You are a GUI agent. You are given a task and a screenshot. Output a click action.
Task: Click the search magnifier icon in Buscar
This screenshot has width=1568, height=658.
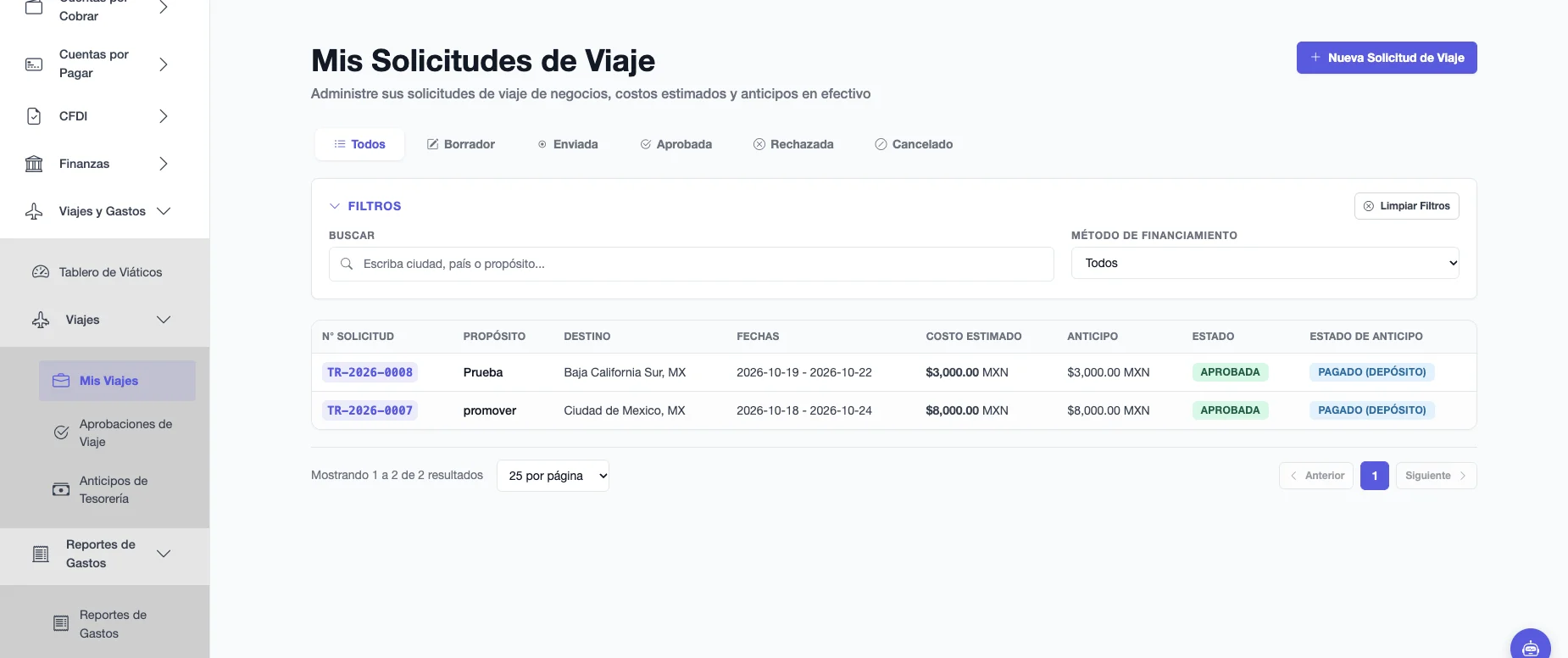tap(347, 264)
